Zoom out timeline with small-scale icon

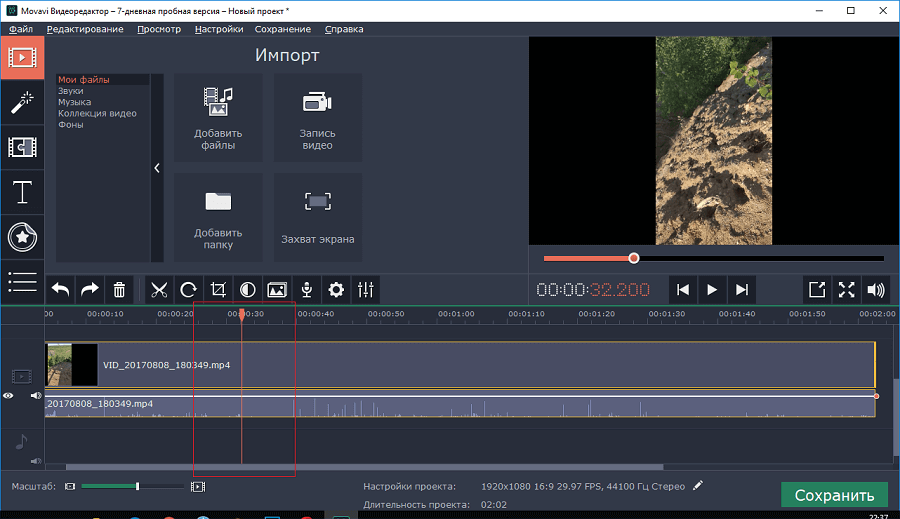[x=70, y=486]
